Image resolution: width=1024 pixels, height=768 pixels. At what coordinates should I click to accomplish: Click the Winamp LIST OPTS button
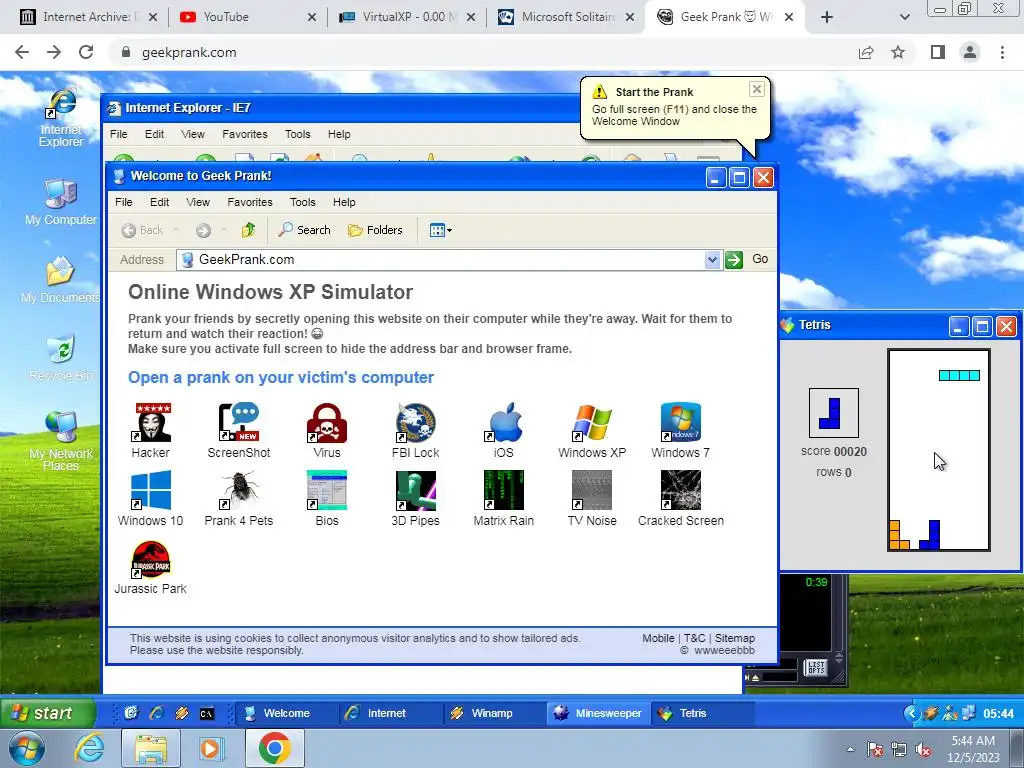pos(816,667)
